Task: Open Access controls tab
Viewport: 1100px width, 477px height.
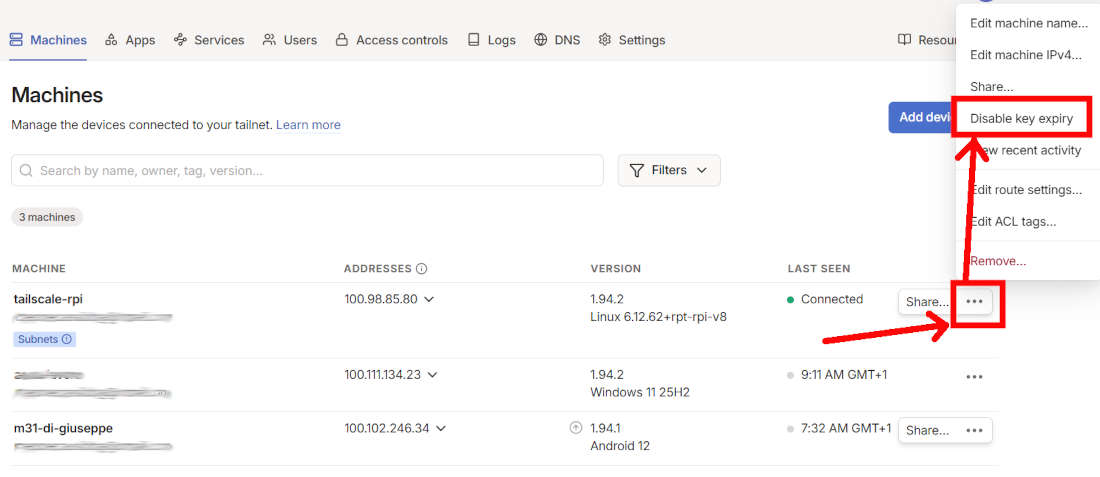Action: 391,40
